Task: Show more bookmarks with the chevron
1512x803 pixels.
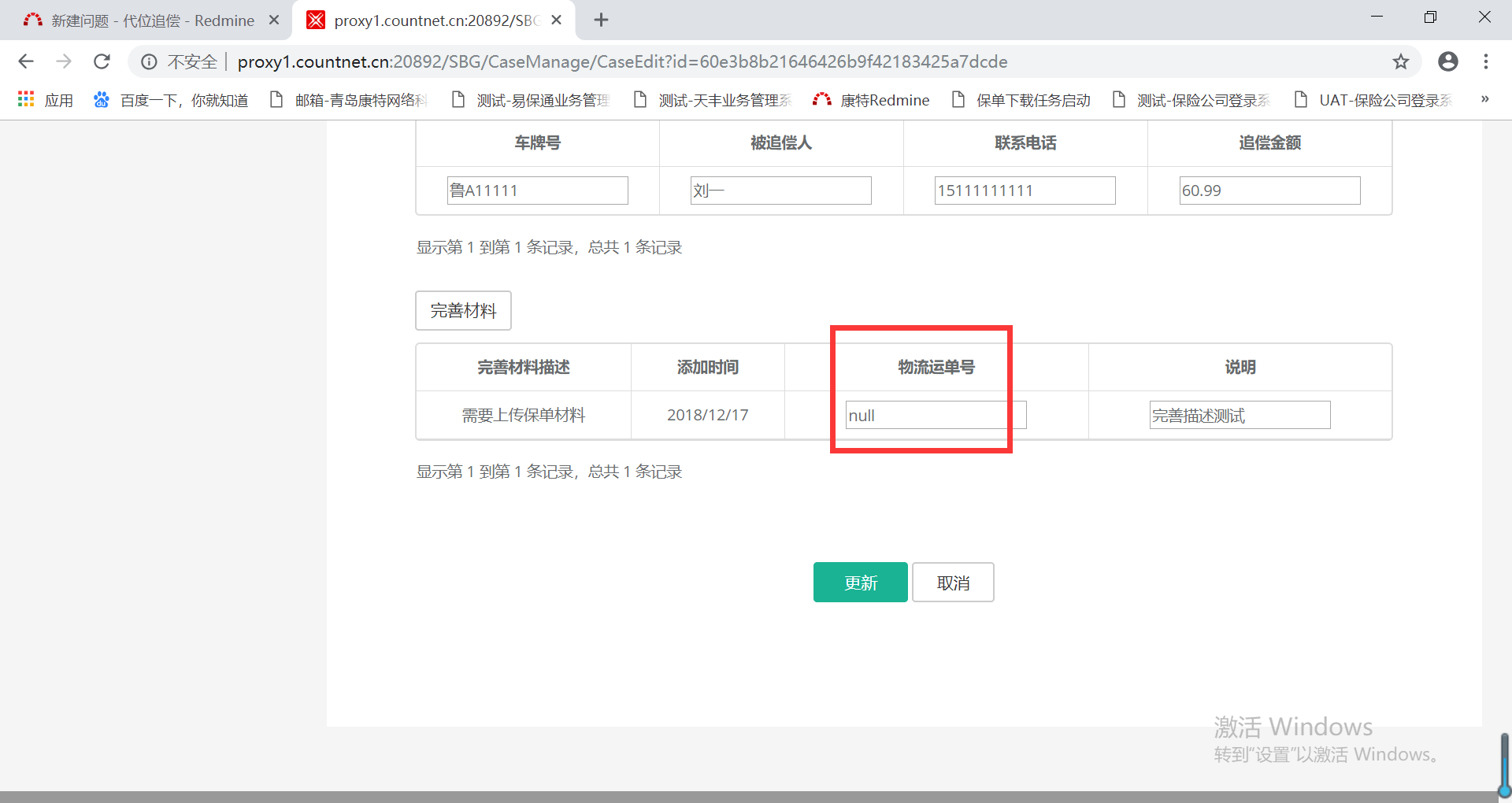Action: click(x=1484, y=99)
